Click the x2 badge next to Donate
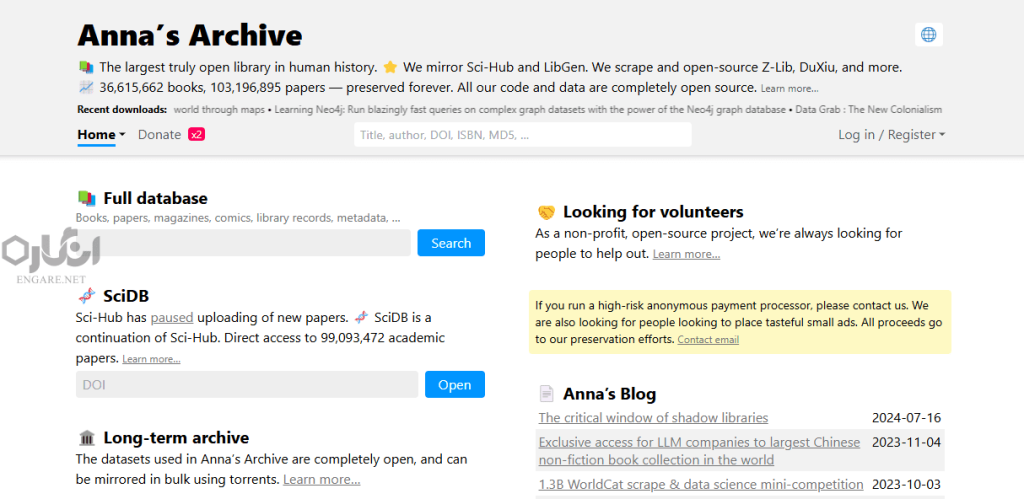Viewport: 1024px width, 499px height. tap(197, 135)
